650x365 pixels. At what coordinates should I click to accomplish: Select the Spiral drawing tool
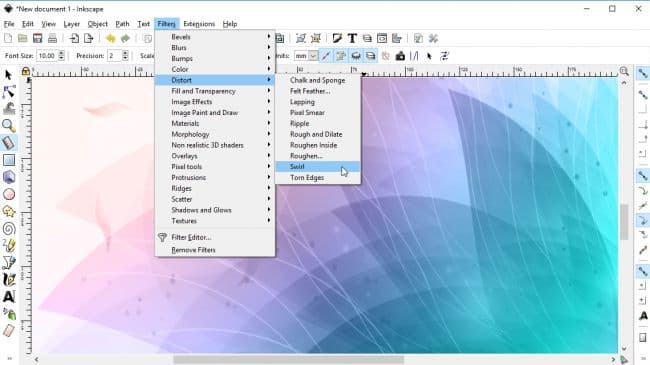pos(9,229)
